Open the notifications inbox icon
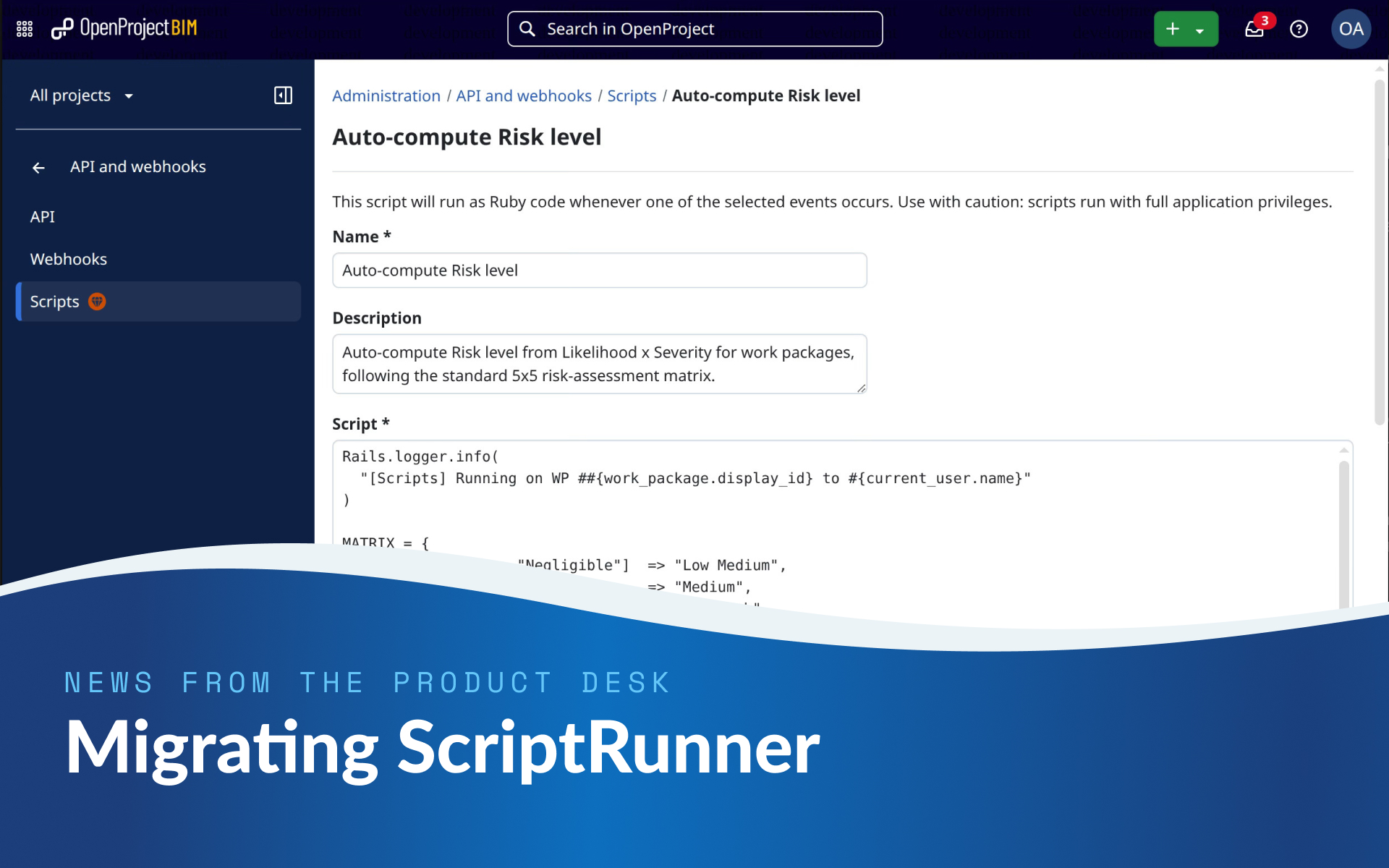The height and width of the screenshot is (868, 1389). coord(1254,29)
